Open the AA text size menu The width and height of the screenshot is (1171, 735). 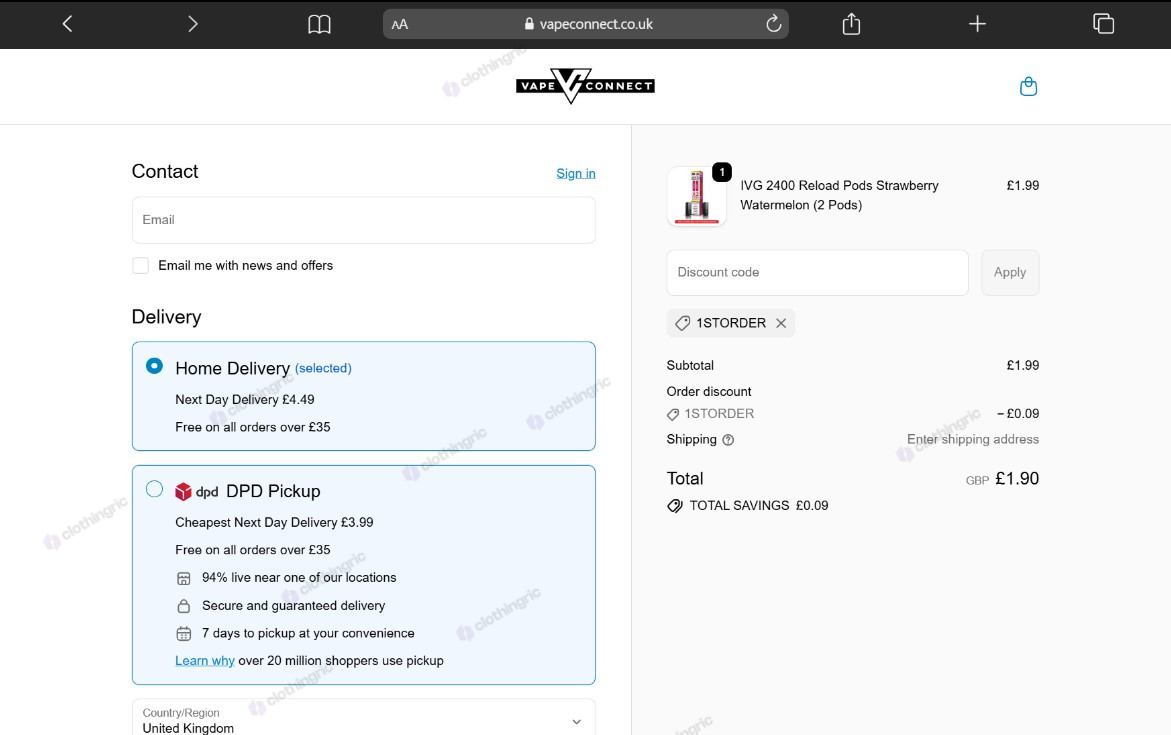click(400, 24)
